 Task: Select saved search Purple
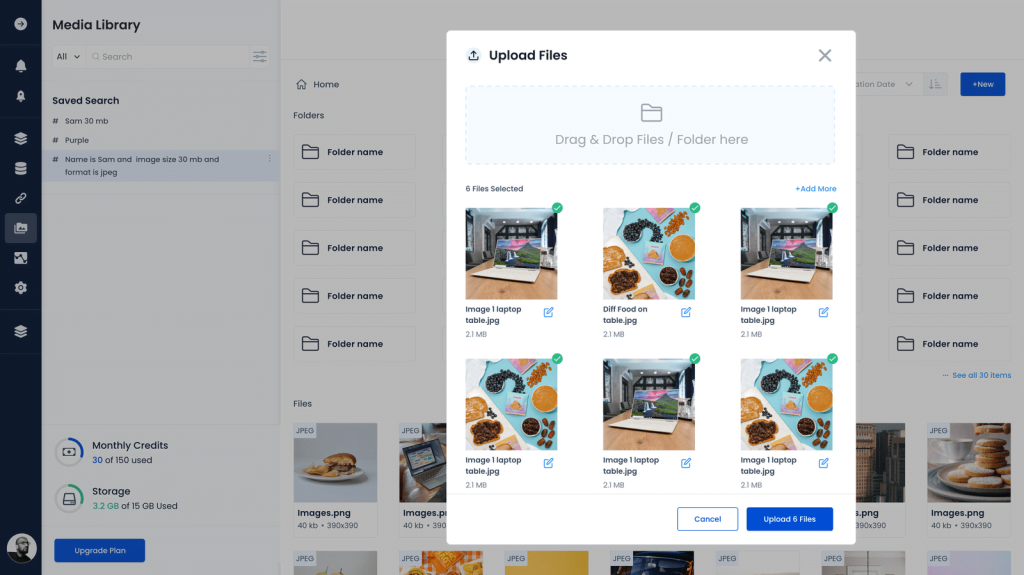tap(76, 140)
